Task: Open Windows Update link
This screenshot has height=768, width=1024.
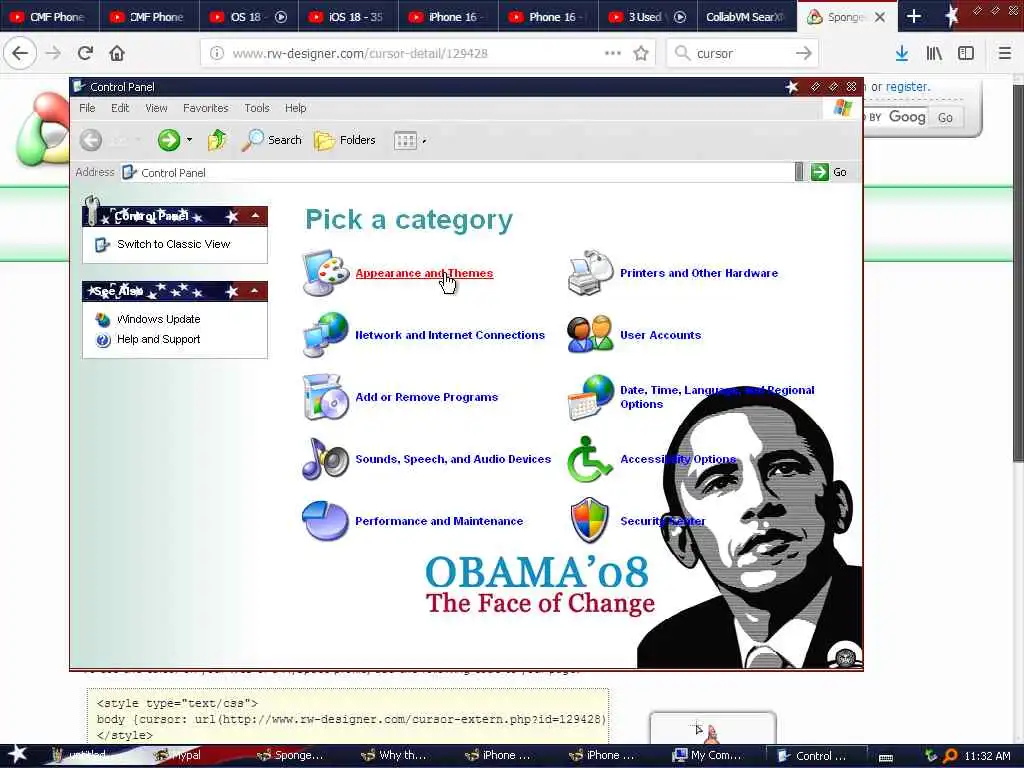Action: (159, 319)
